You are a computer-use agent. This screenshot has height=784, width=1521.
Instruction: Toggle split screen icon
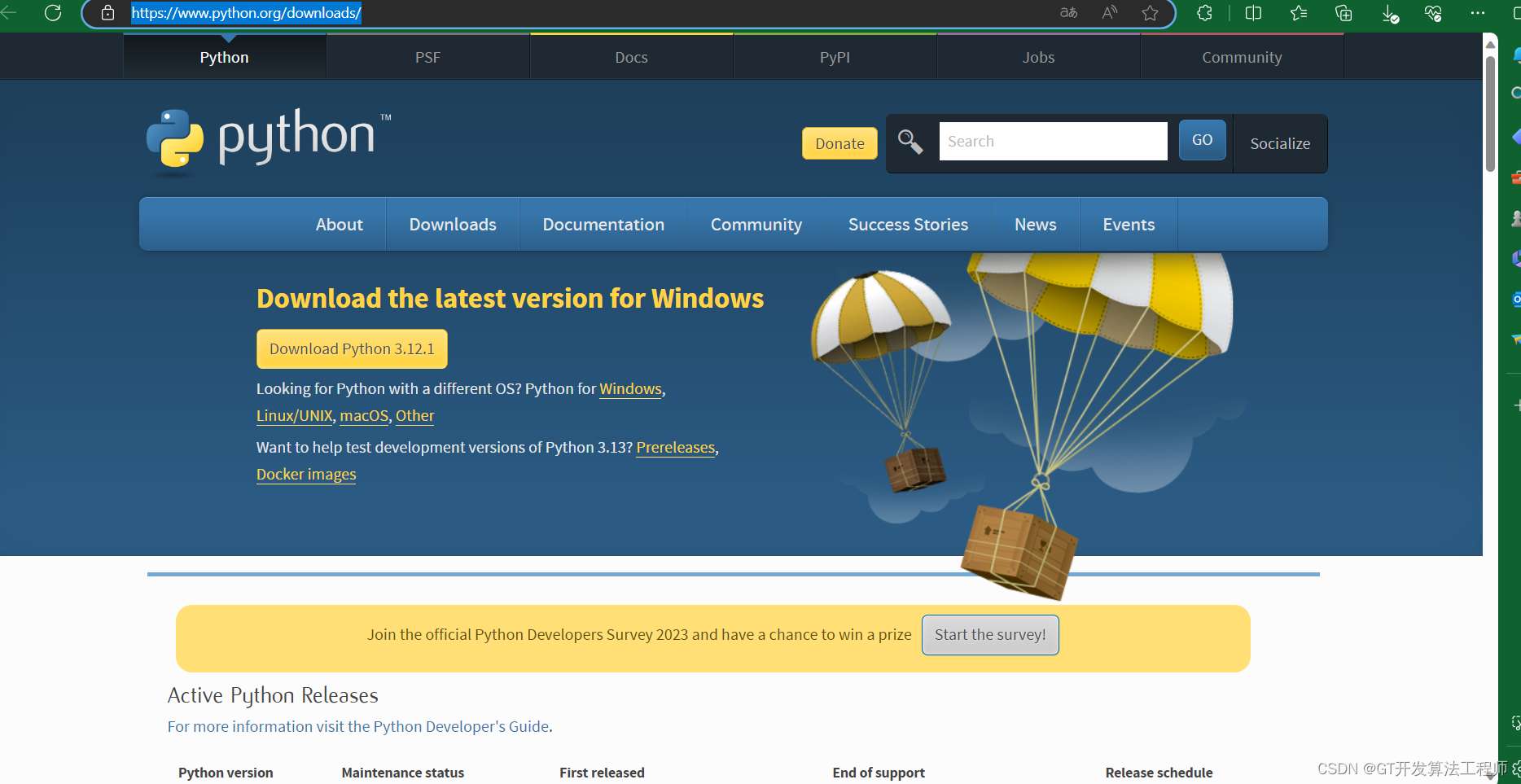pos(1254,13)
